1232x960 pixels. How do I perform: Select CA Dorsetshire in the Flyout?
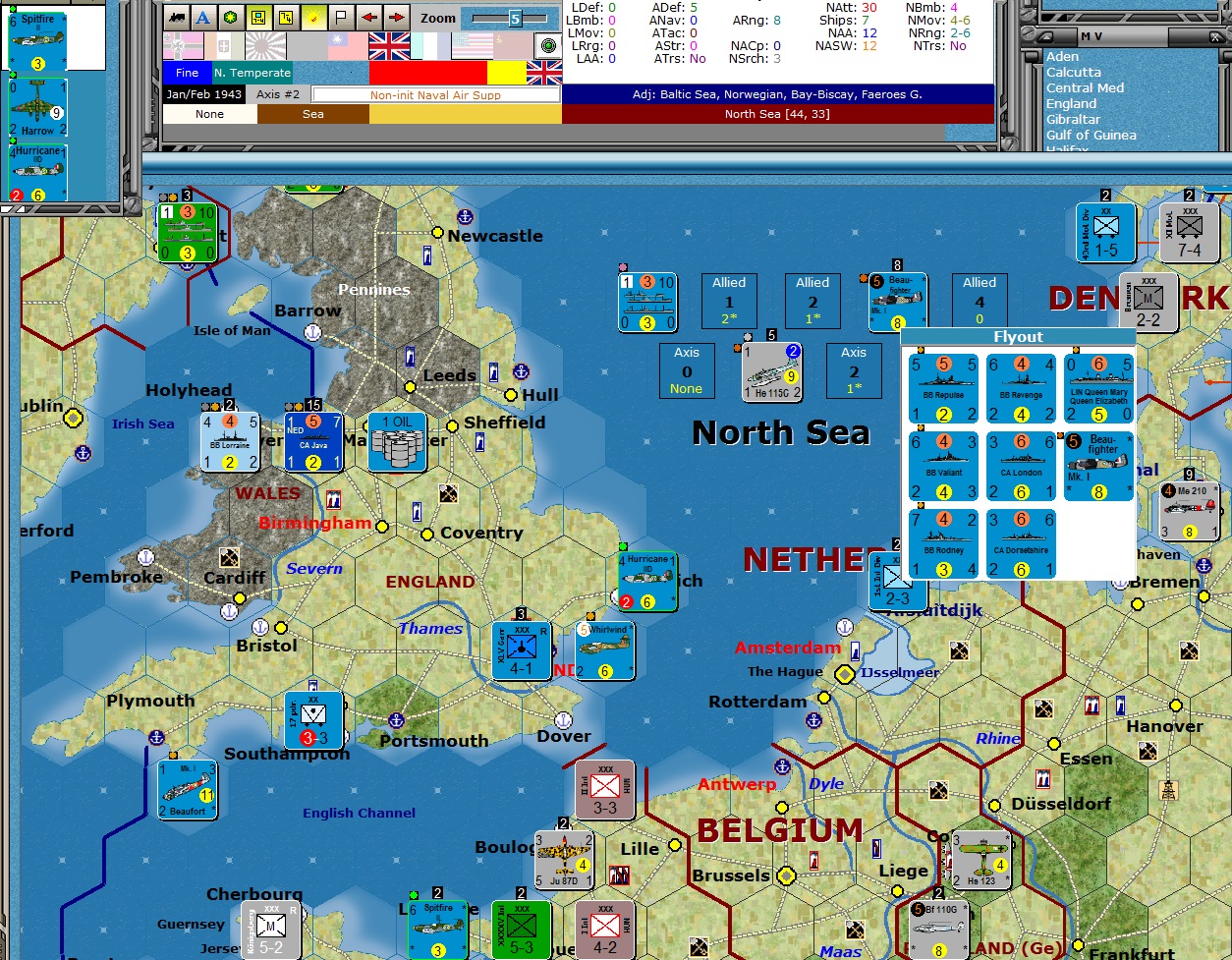coord(1021,544)
